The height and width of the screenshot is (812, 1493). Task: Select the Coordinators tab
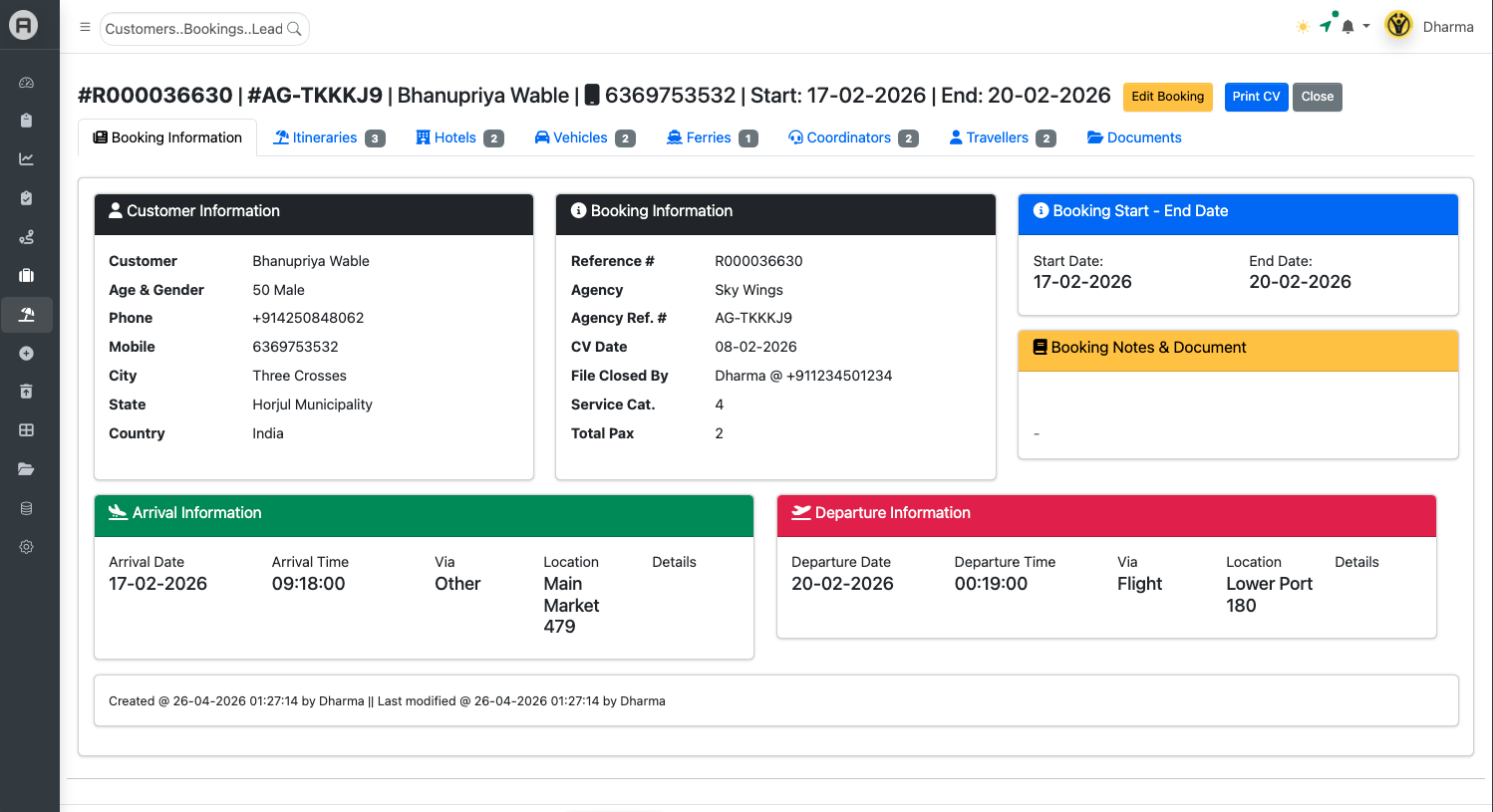(x=853, y=137)
